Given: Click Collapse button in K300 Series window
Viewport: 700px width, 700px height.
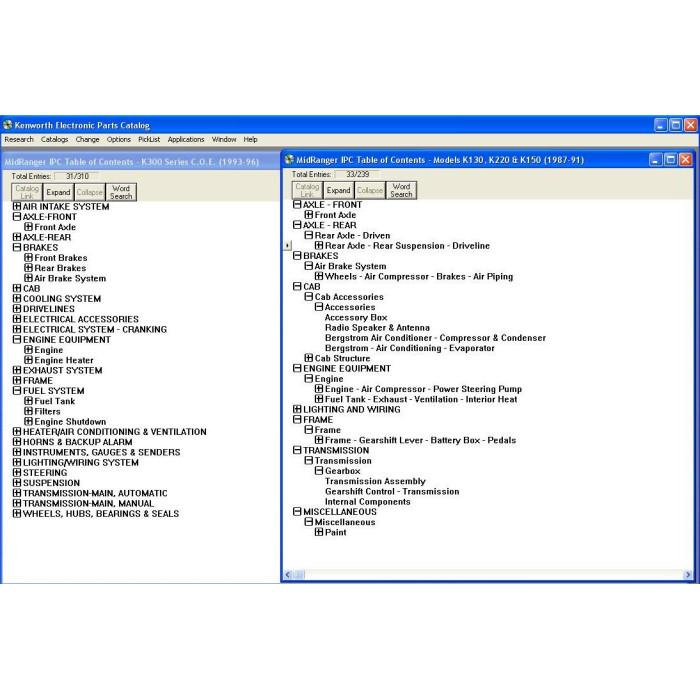Looking at the screenshot, I should (90, 192).
